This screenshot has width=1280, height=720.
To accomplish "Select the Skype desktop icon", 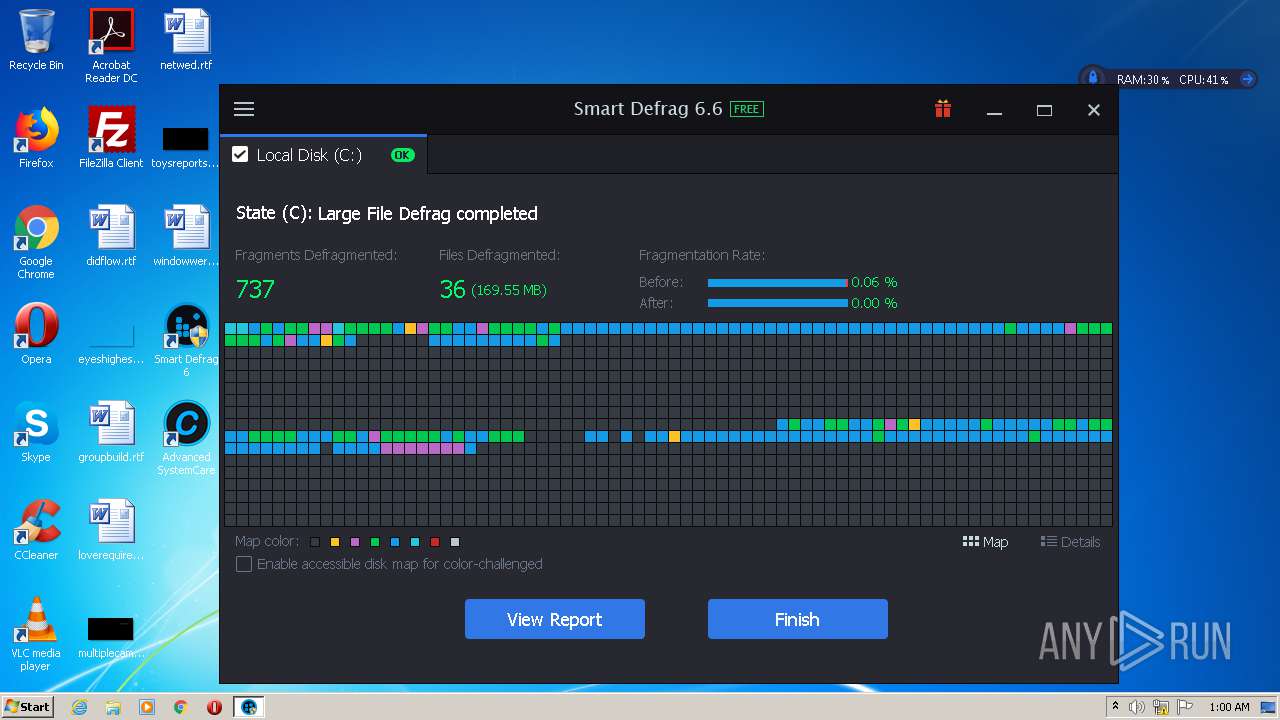I will [x=36, y=432].
